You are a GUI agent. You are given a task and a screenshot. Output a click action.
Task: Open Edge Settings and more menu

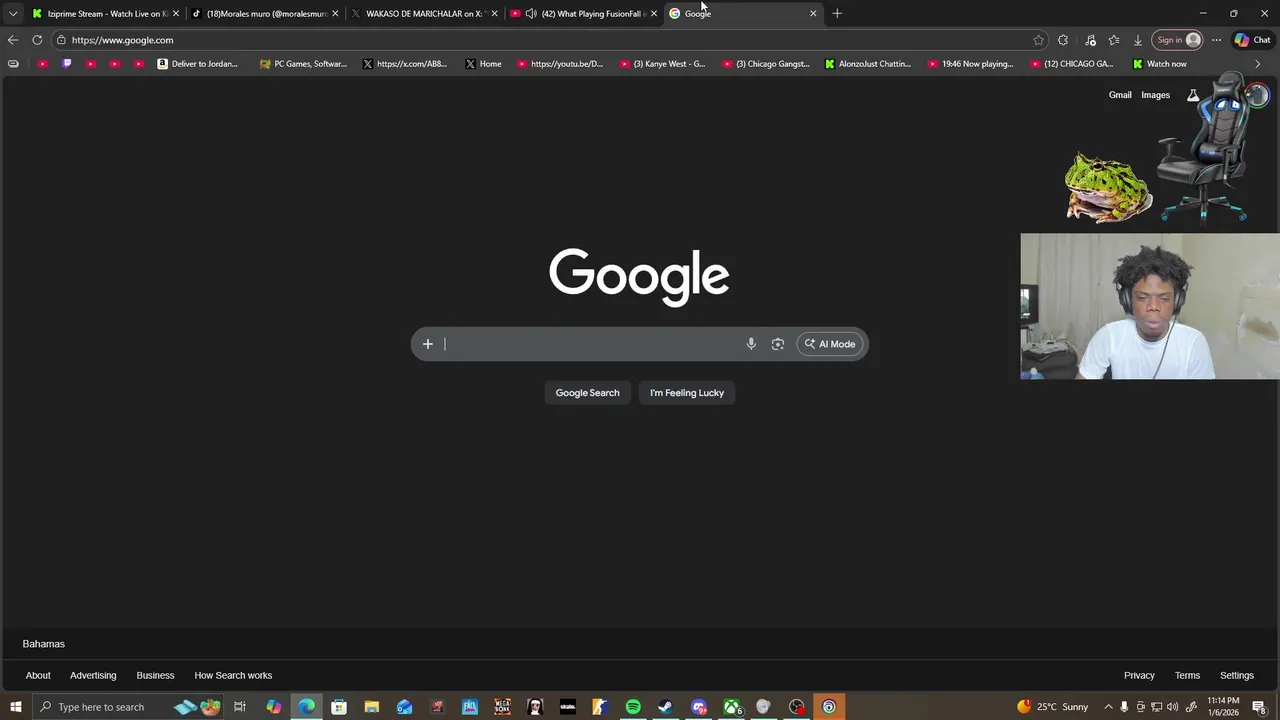click(x=1216, y=40)
